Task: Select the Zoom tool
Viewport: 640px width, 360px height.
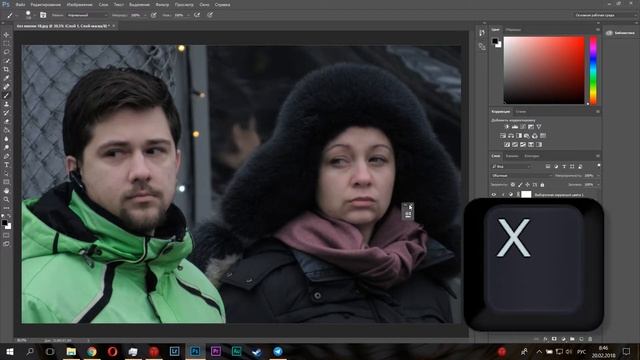Action: pos(6,200)
